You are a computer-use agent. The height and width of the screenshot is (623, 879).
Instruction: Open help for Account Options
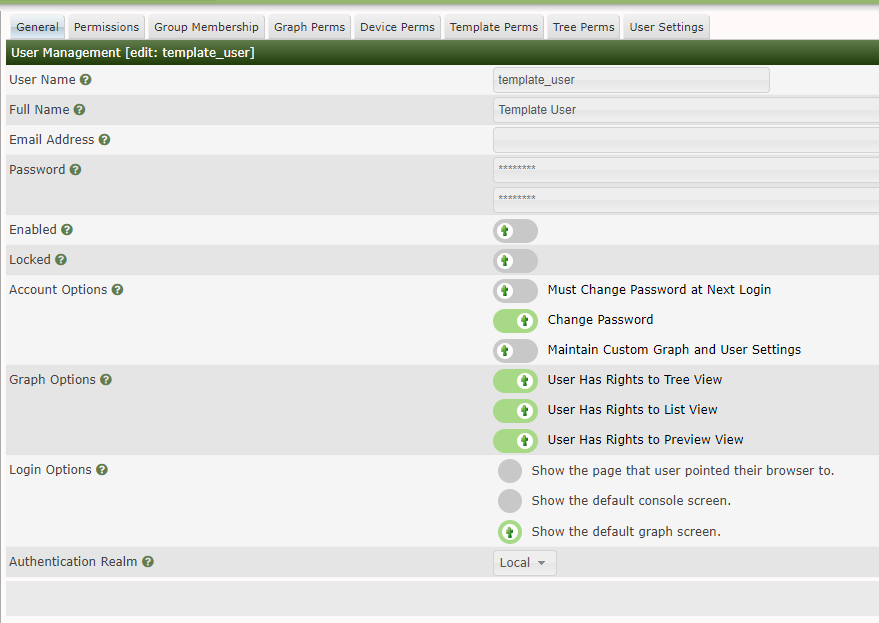click(x=117, y=289)
